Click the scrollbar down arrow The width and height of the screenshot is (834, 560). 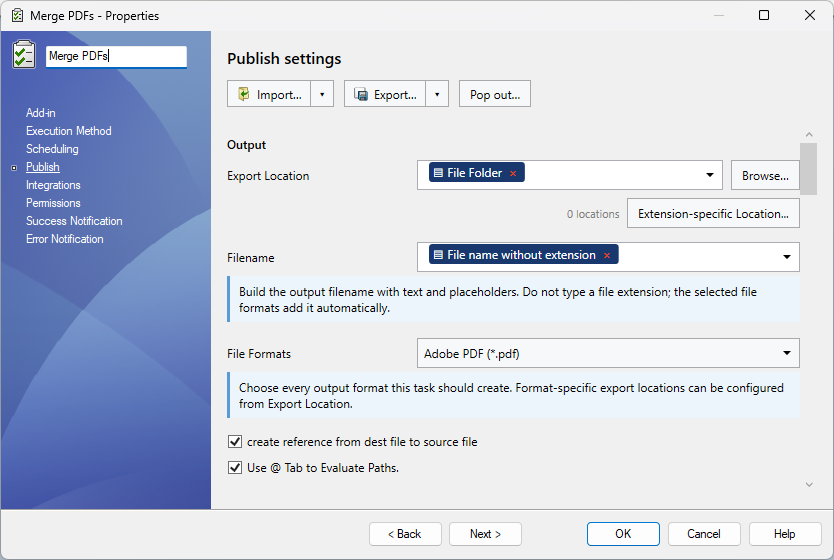click(809, 484)
